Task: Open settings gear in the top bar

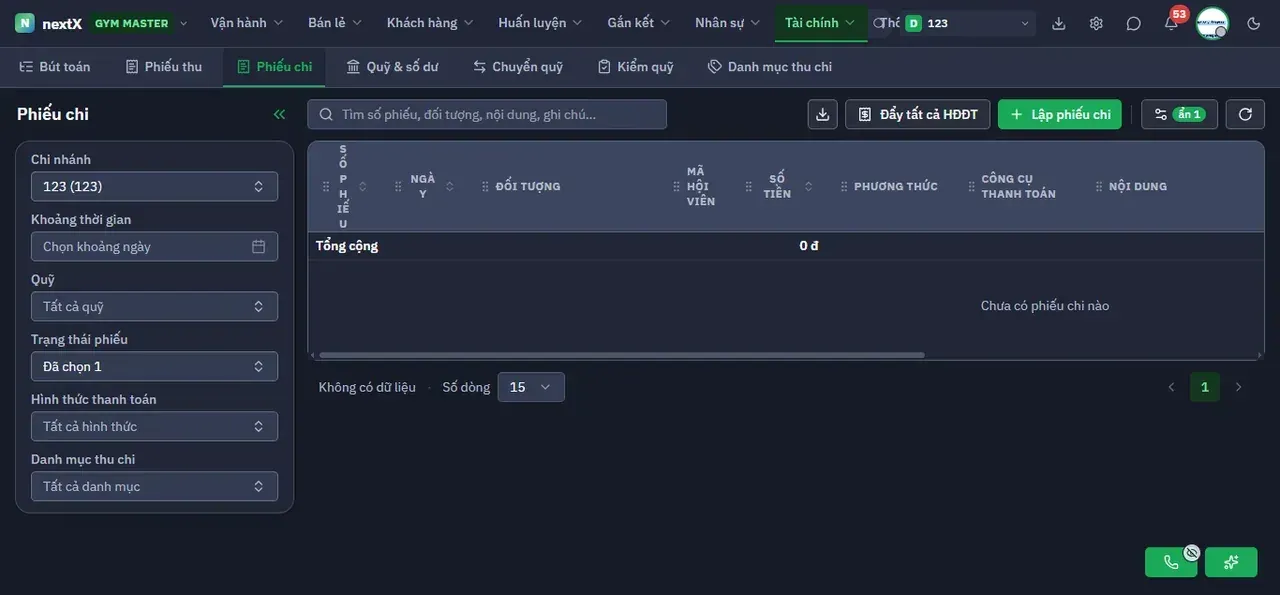Action: 1096,23
